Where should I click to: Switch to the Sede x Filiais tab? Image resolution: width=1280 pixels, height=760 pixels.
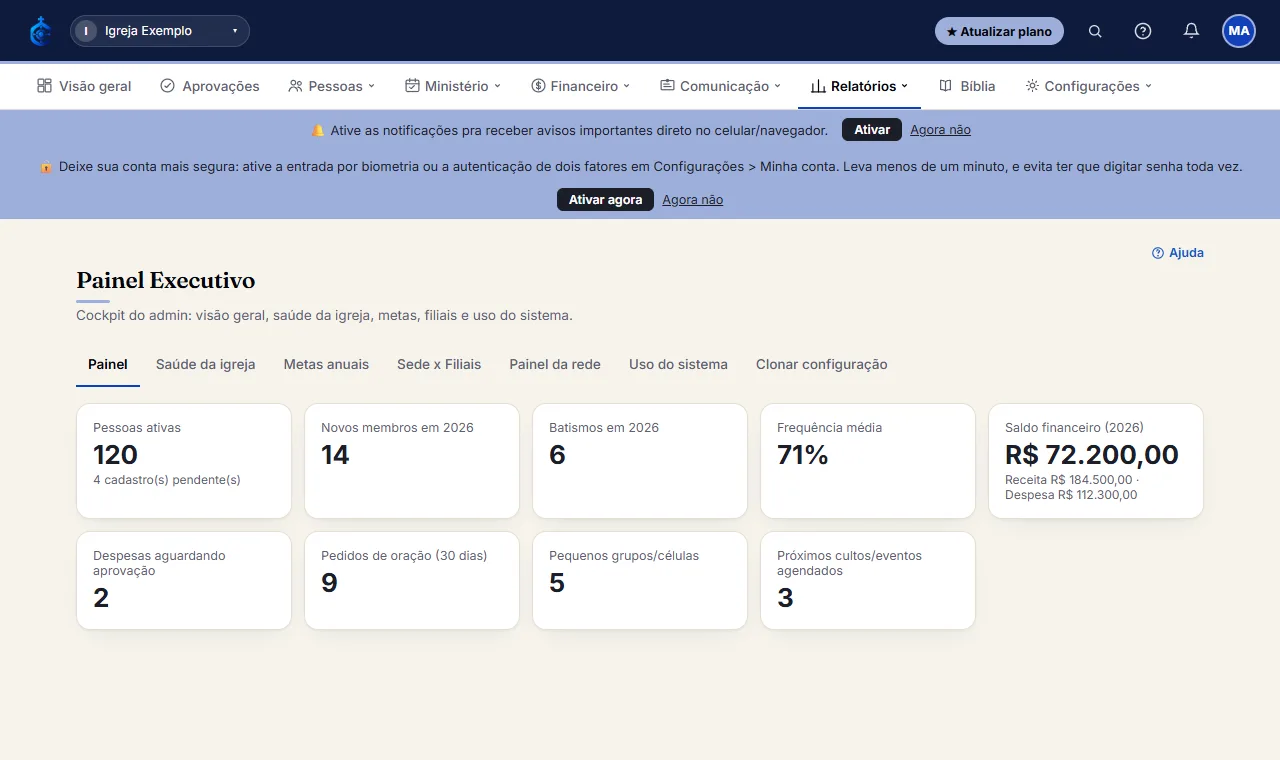click(439, 364)
